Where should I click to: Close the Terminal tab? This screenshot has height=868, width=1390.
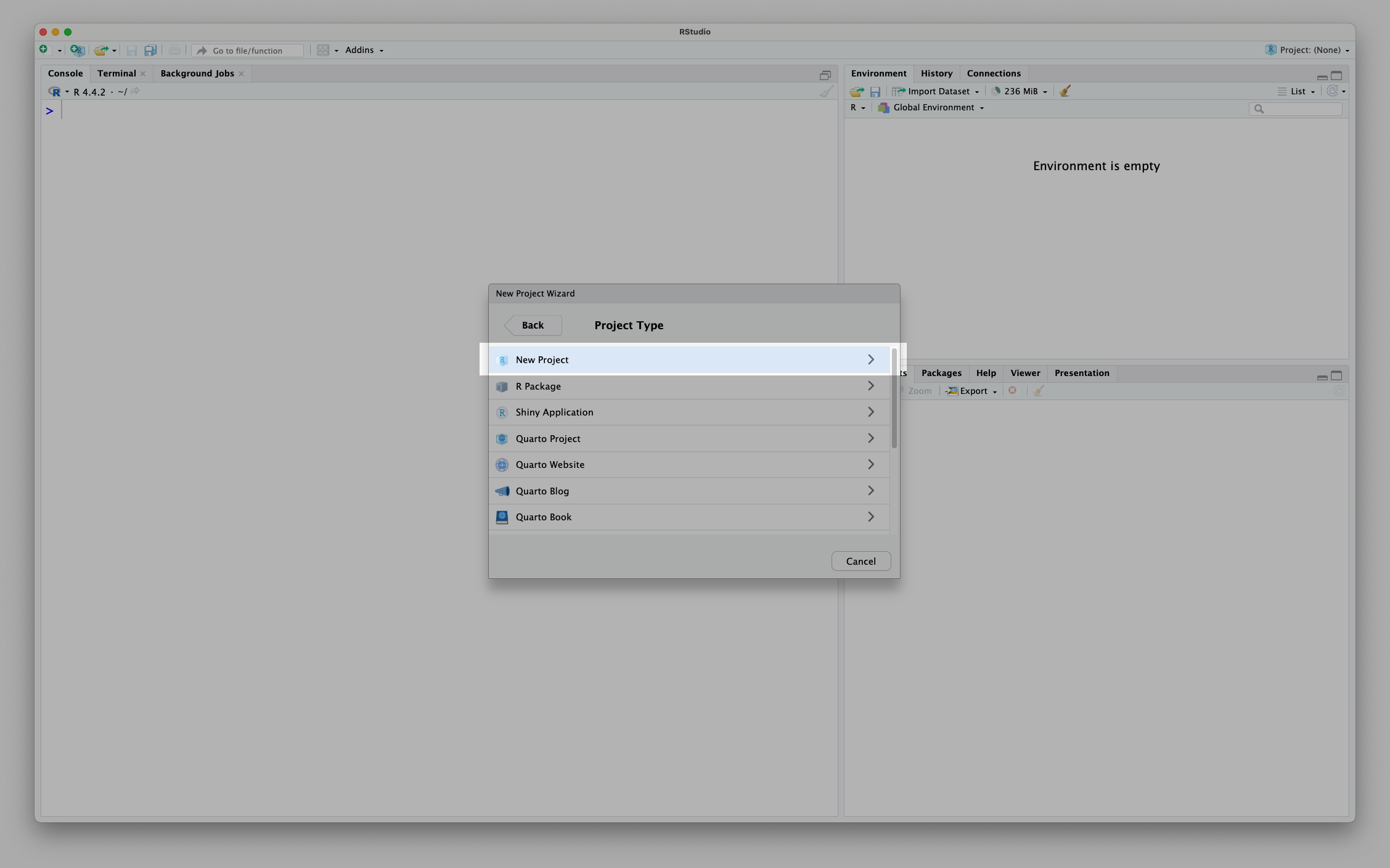(x=143, y=74)
